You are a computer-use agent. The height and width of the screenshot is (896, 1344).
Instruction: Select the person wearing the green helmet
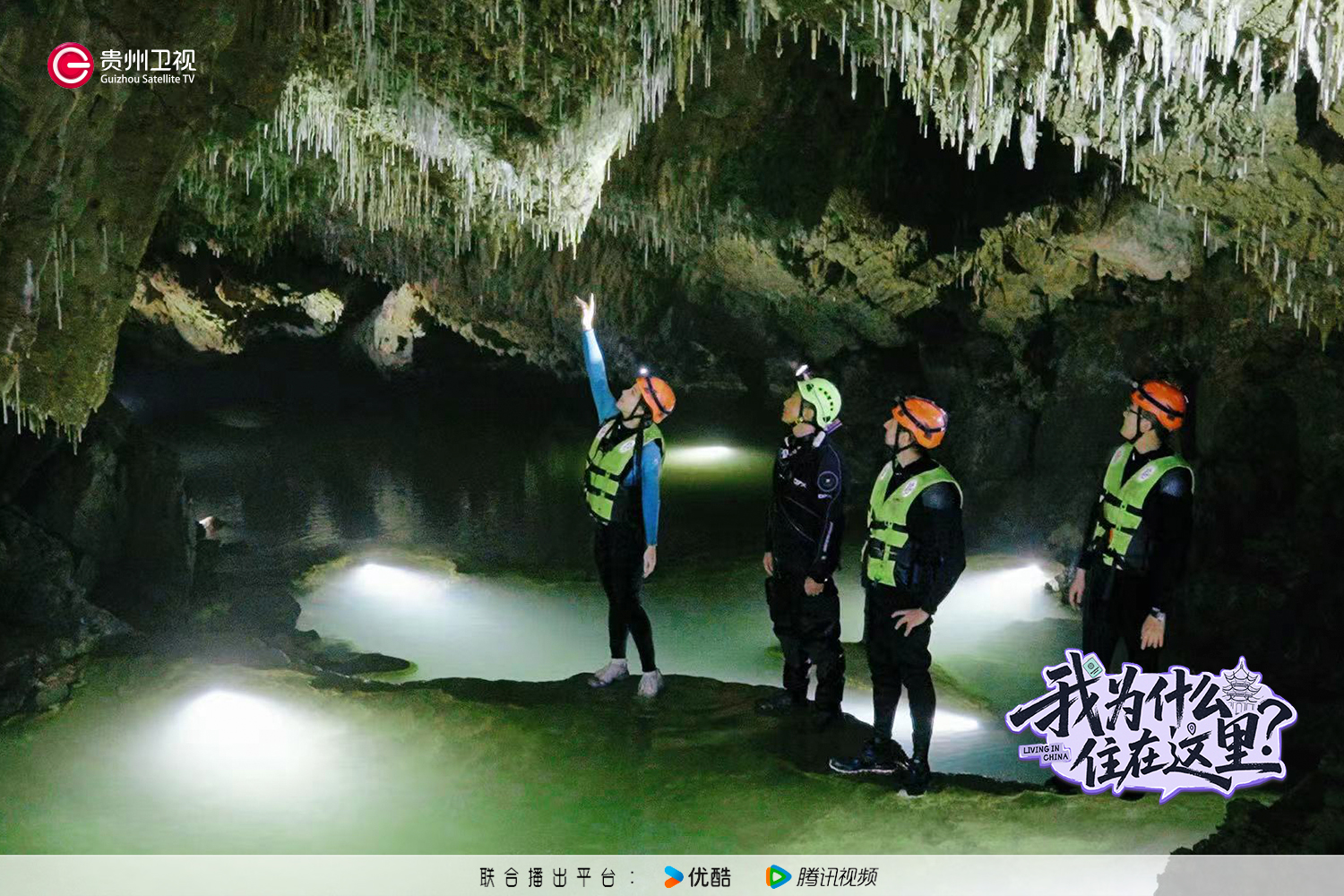(x=806, y=538)
